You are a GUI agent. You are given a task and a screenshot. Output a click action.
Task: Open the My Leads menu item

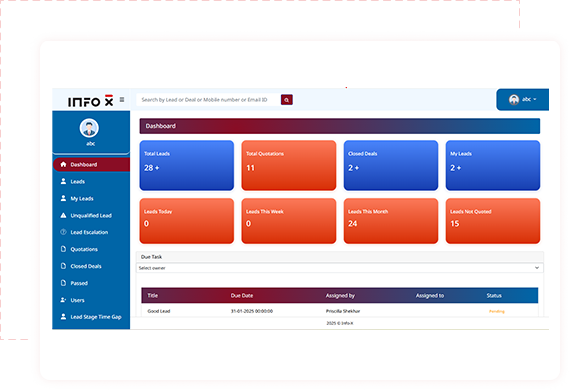point(82,198)
